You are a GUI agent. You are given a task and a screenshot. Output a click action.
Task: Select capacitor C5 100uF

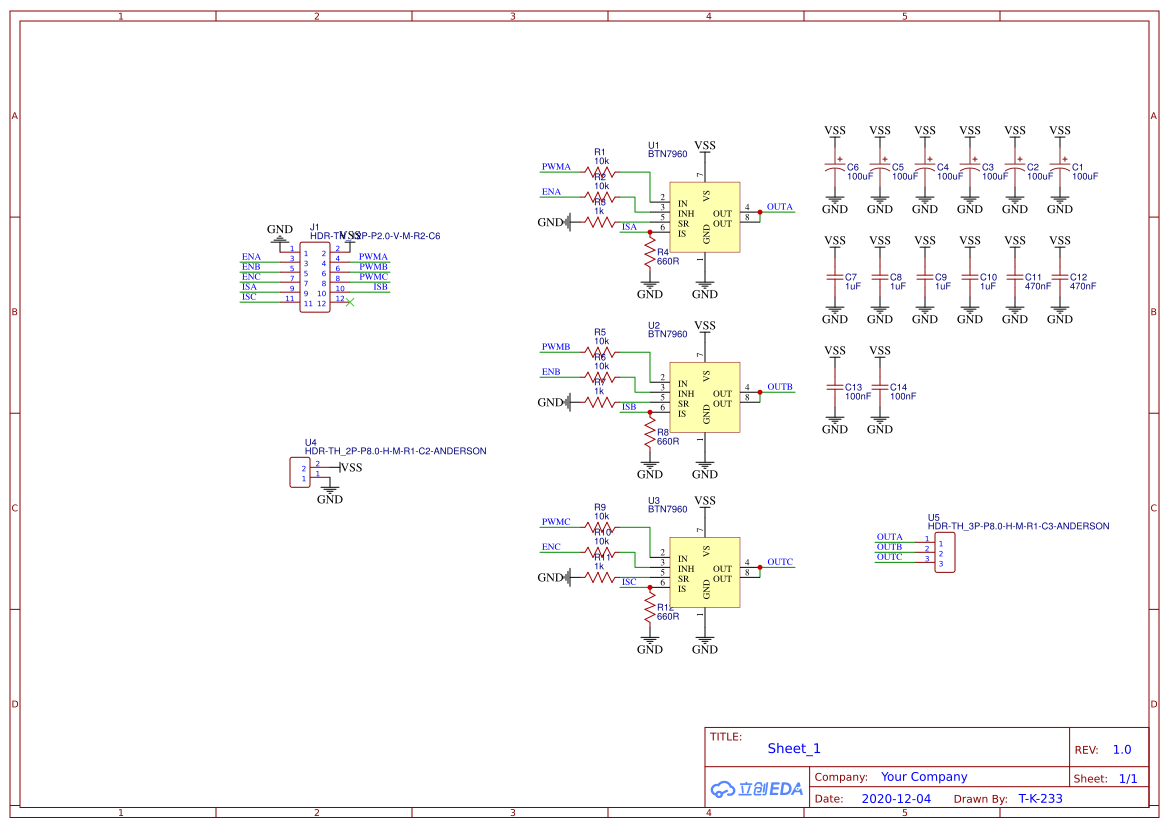coord(880,168)
